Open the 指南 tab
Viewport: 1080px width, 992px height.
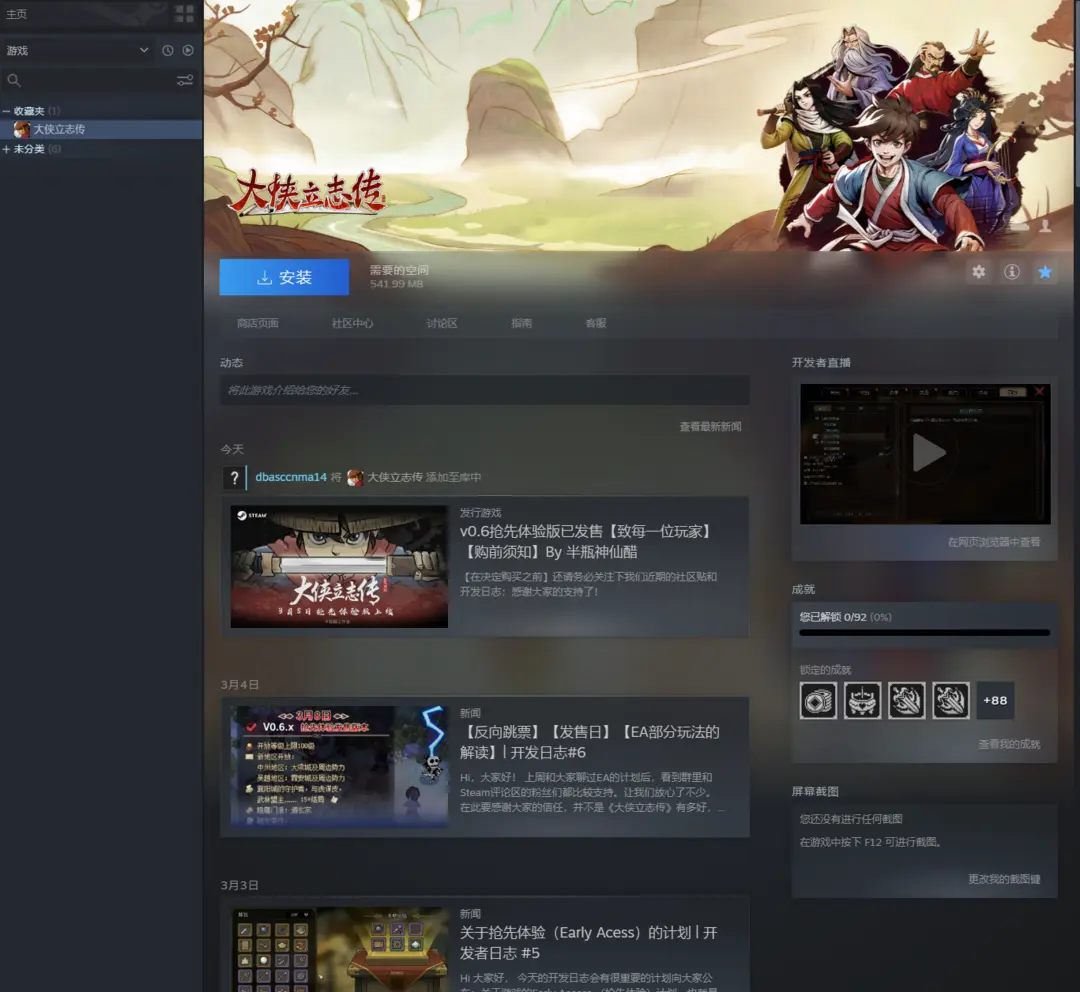(x=521, y=323)
